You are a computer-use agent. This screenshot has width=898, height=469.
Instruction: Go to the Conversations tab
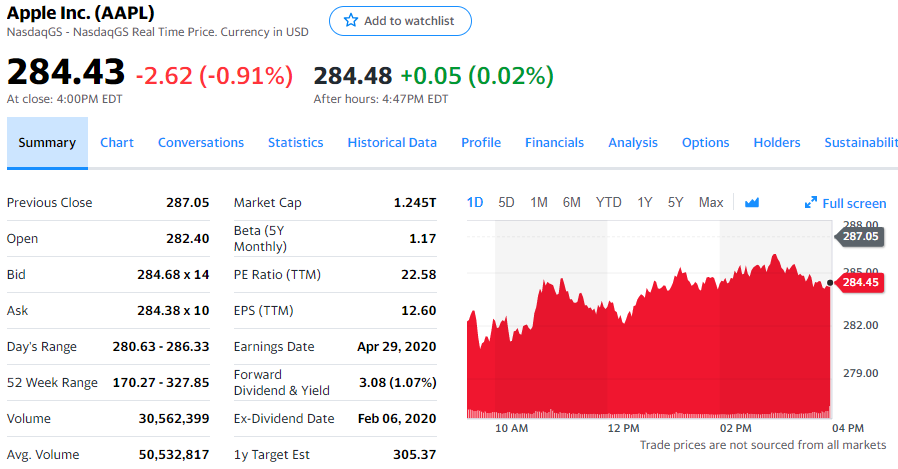[x=201, y=142]
